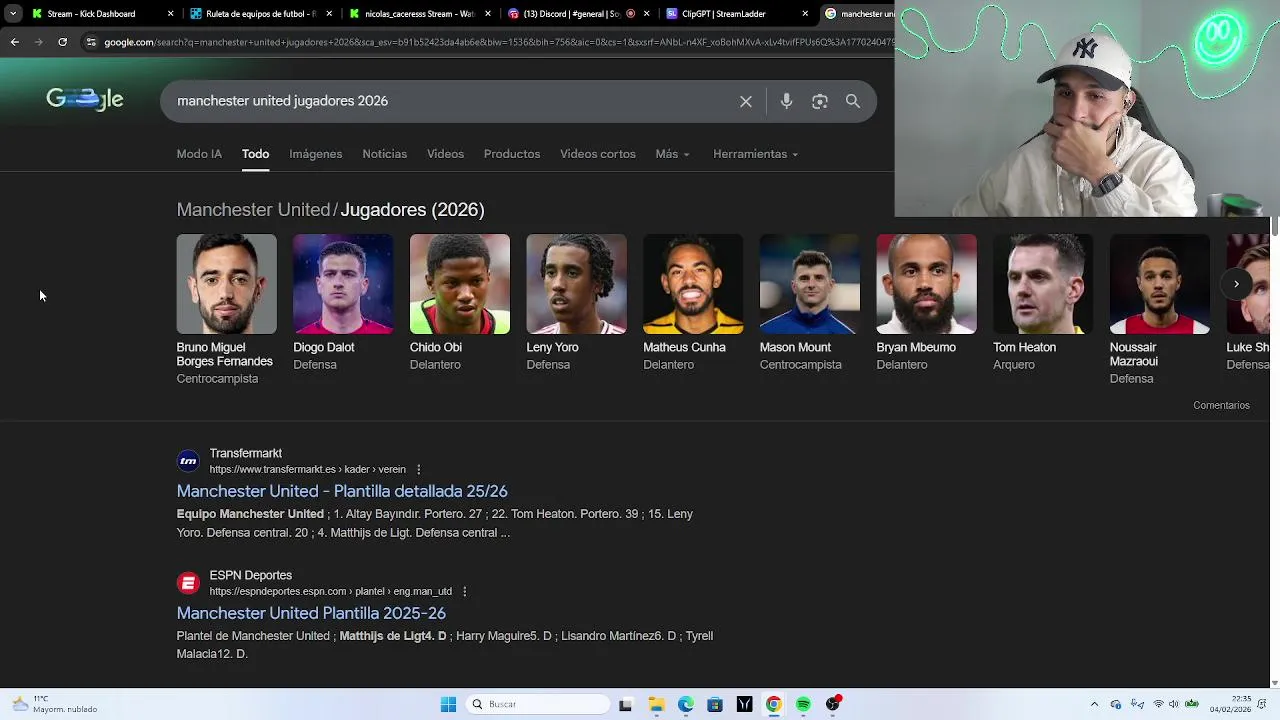Open Google Lens image search icon
The image size is (1280, 720).
pos(820,101)
